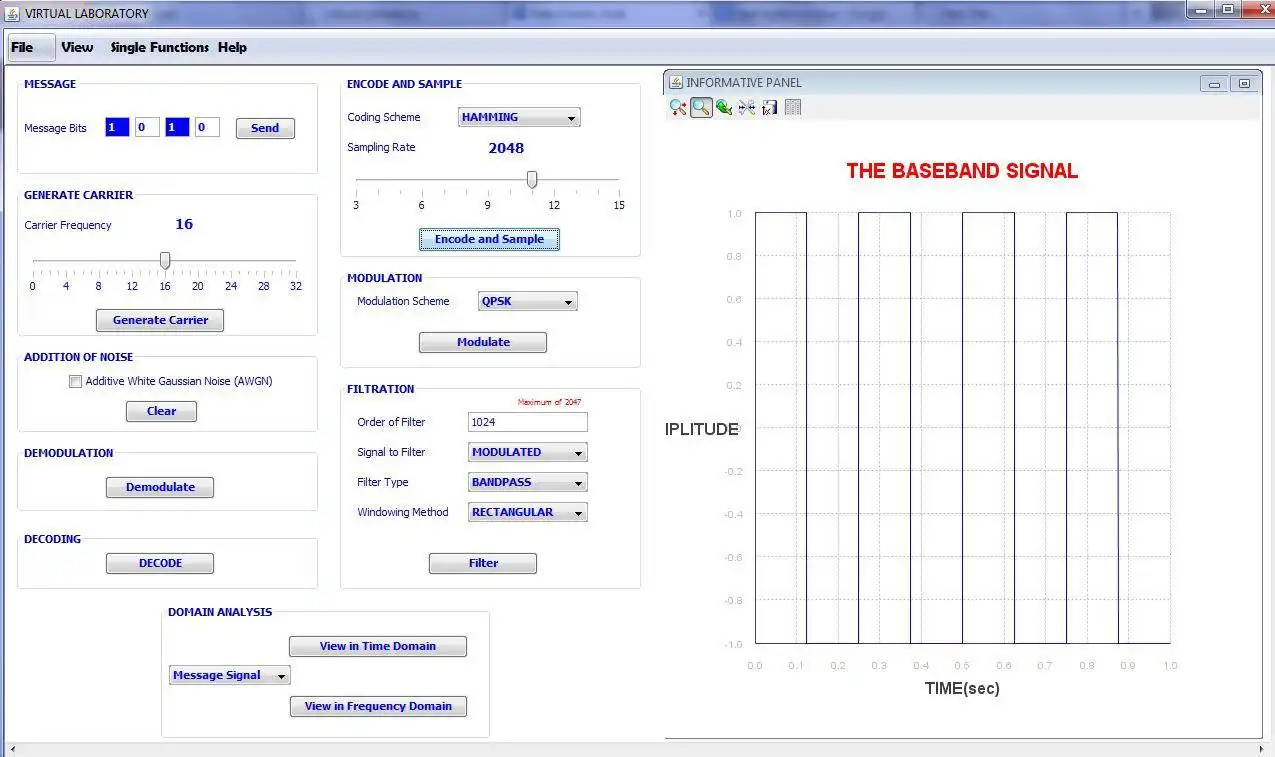Image resolution: width=1275 pixels, height=757 pixels.
Task: Open the data grid icon in the panel toolbar
Action: pyautogui.click(x=792, y=107)
